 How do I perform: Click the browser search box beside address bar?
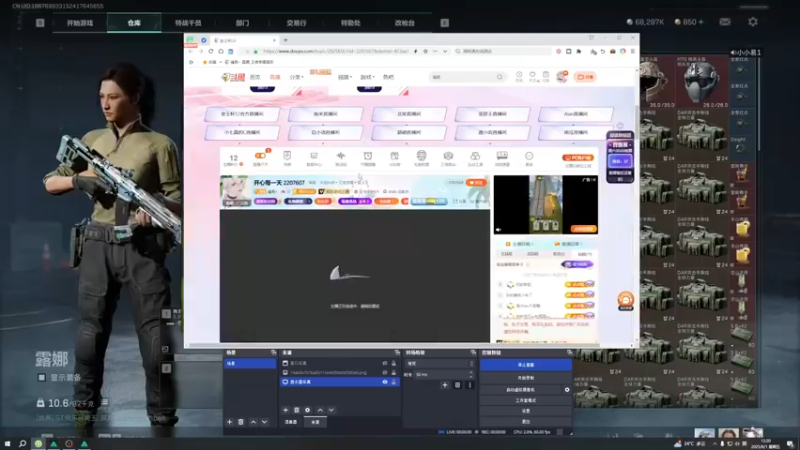pyautogui.click(x=503, y=52)
